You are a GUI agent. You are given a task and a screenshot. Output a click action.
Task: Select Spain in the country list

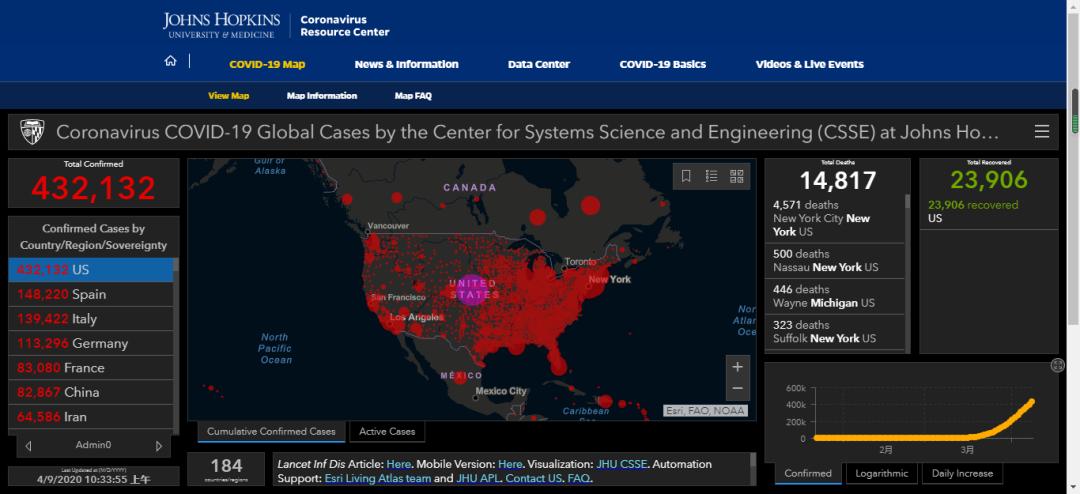point(90,294)
